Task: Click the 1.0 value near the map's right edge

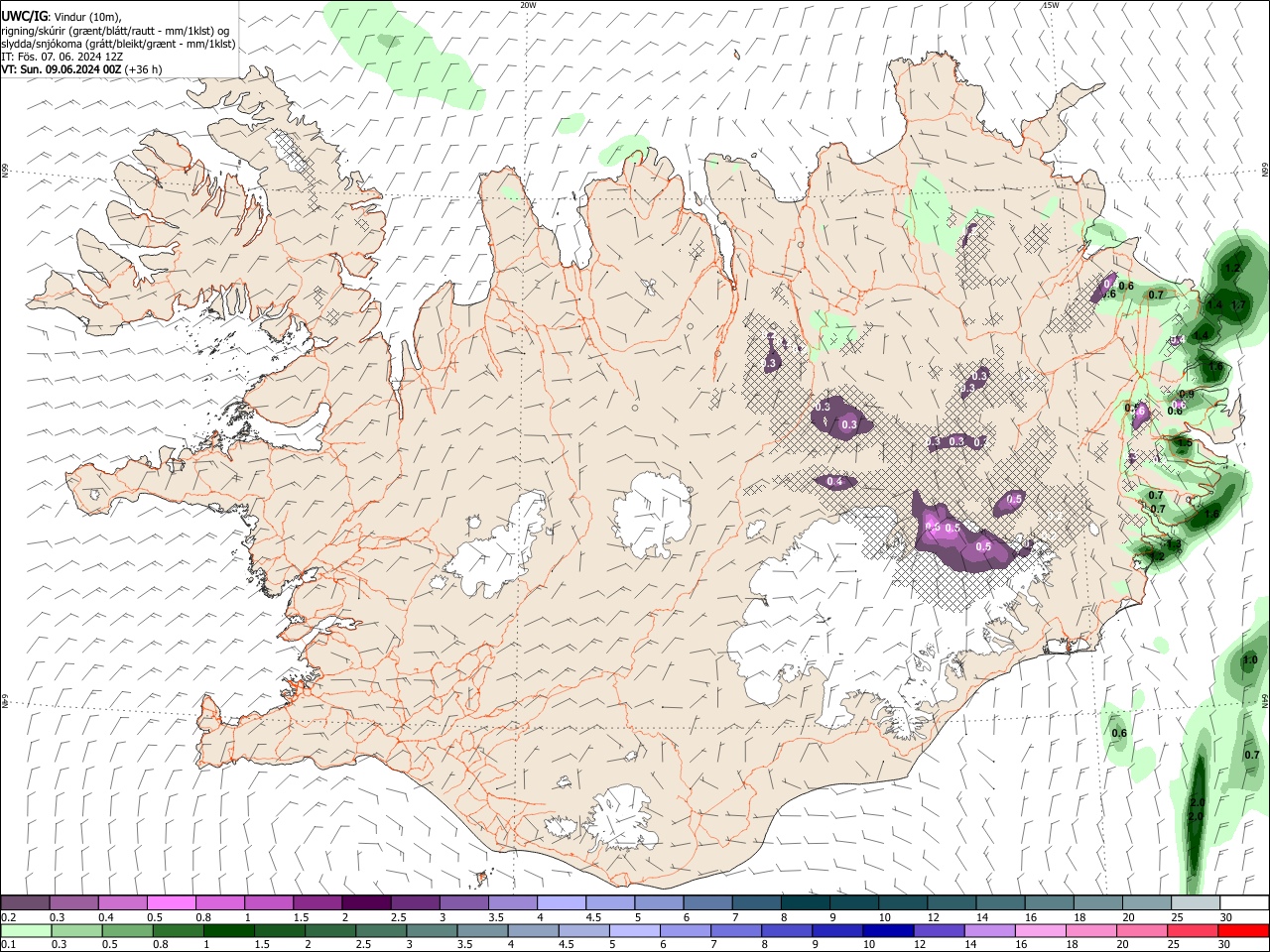Action: pyautogui.click(x=1250, y=659)
